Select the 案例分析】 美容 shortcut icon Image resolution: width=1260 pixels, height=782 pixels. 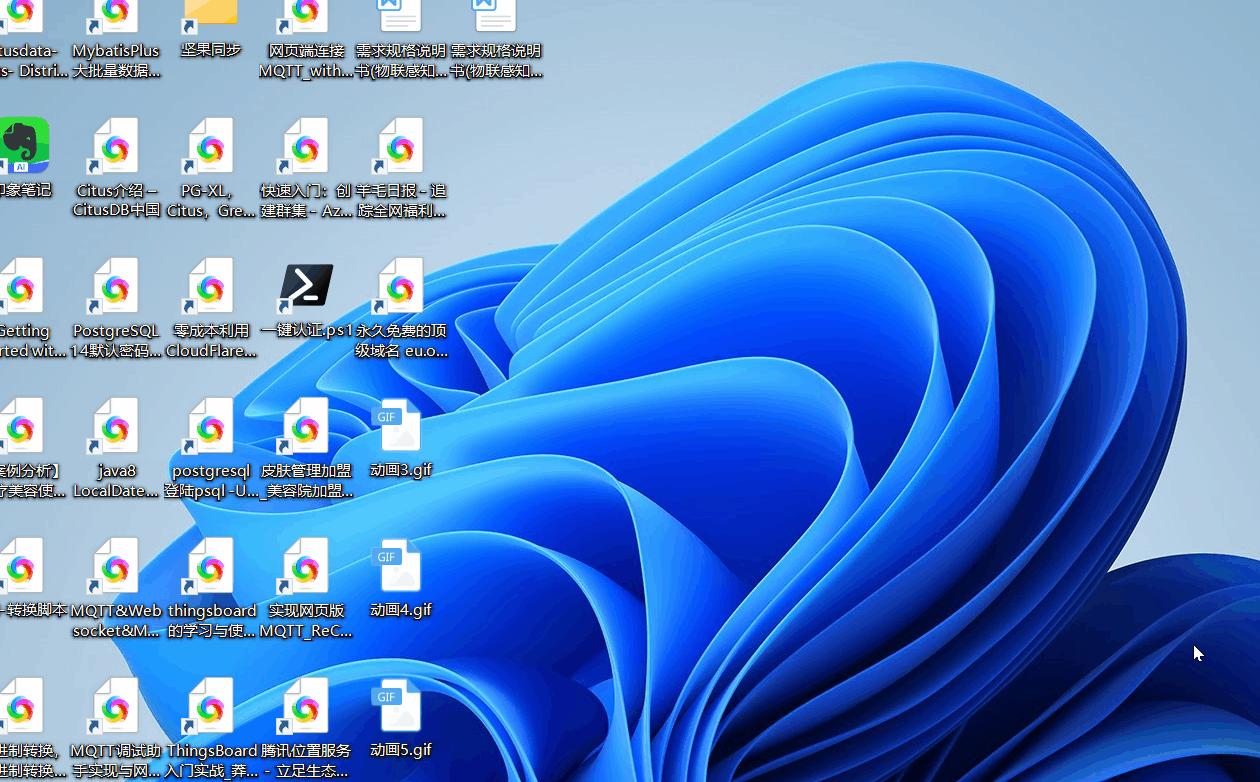21,426
